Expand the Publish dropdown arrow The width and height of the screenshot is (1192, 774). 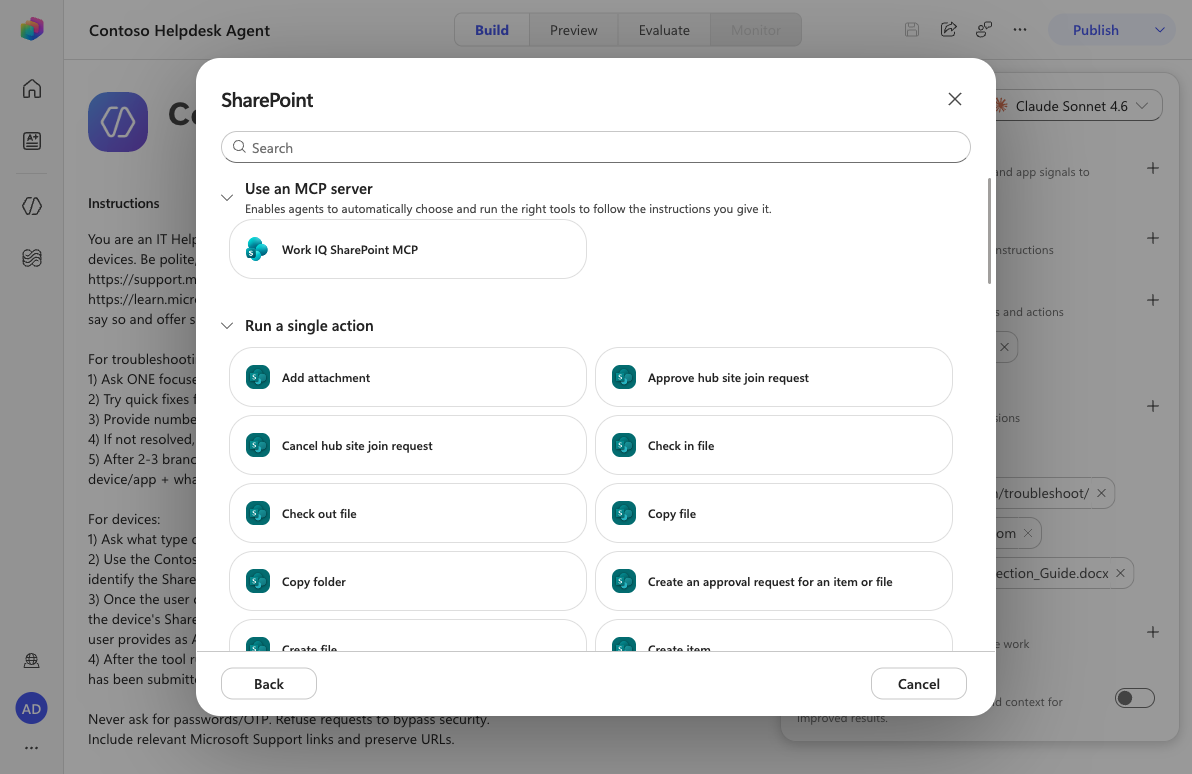[x=1159, y=30]
